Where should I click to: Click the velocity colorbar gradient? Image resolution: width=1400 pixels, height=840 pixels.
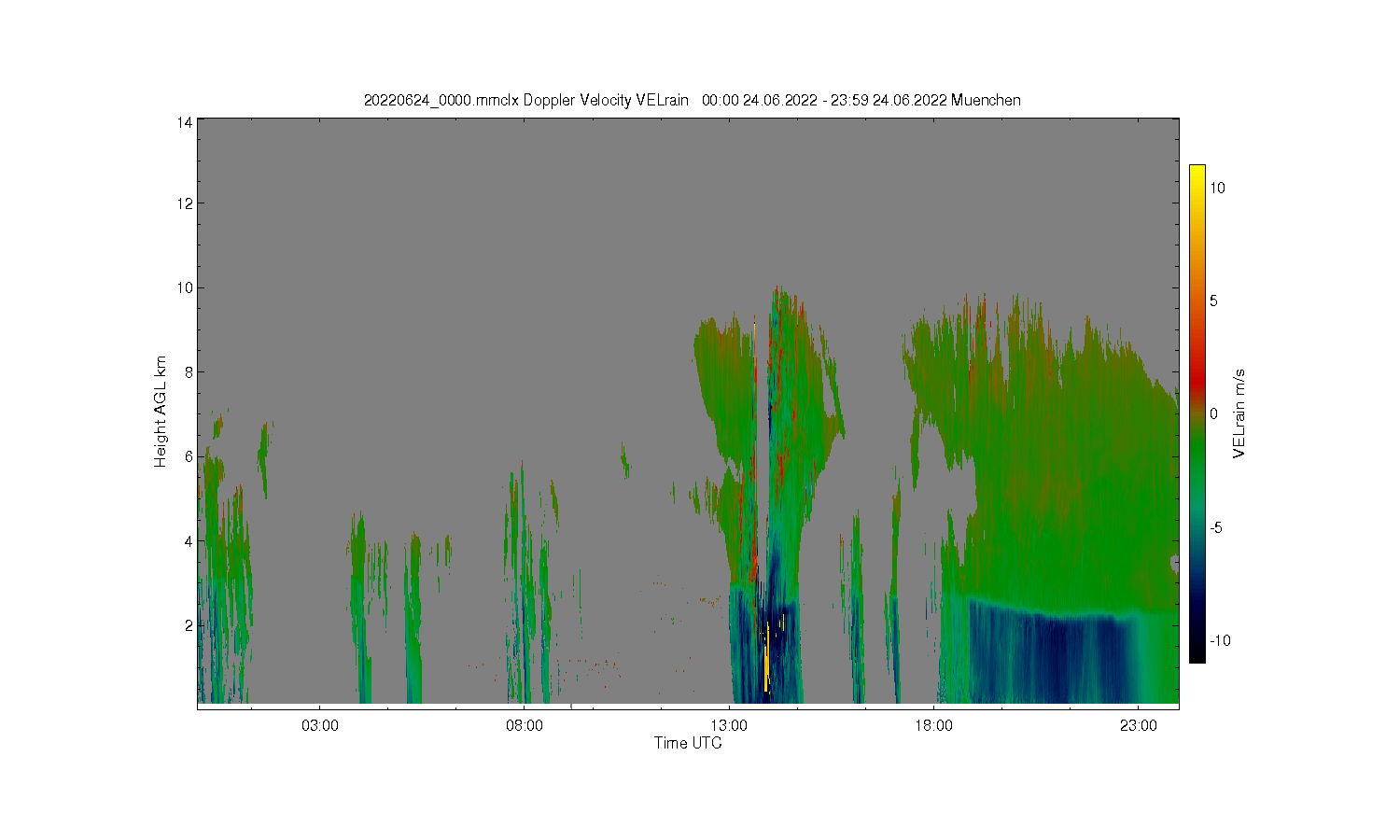tap(1197, 413)
